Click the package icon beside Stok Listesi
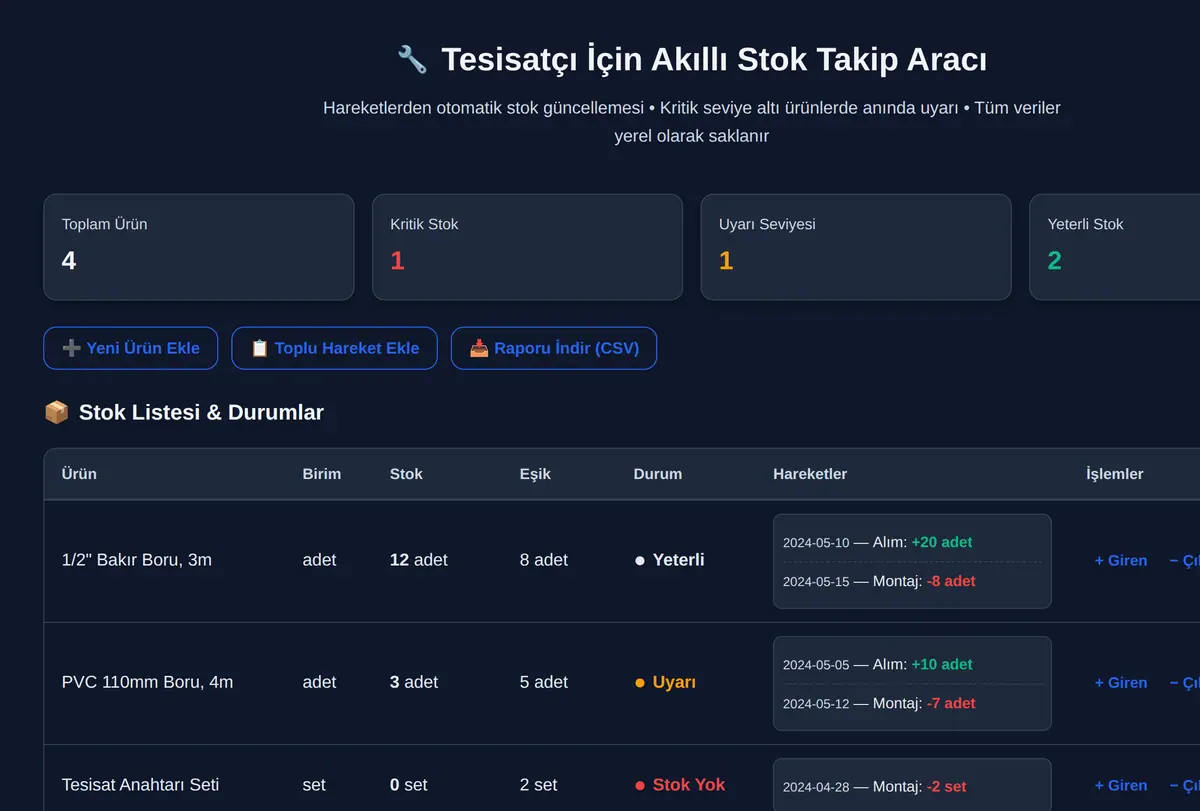This screenshot has height=811, width=1200. coord(57,412)
